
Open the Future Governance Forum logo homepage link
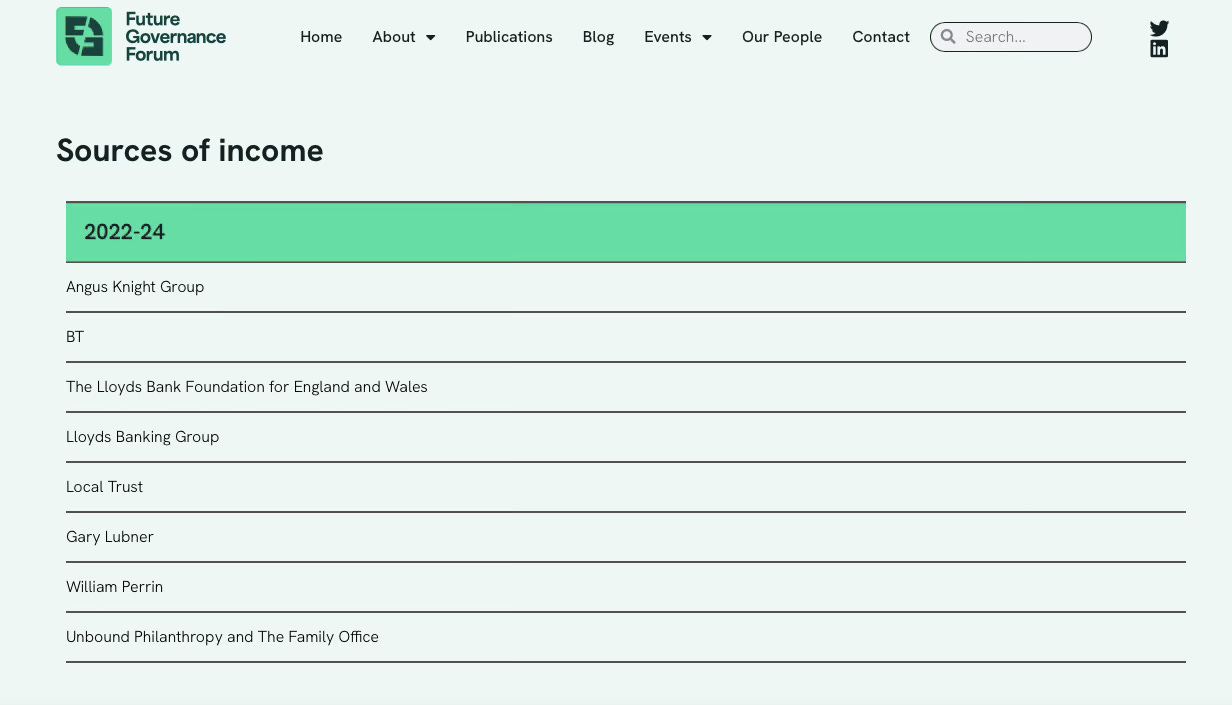point(141,36)
